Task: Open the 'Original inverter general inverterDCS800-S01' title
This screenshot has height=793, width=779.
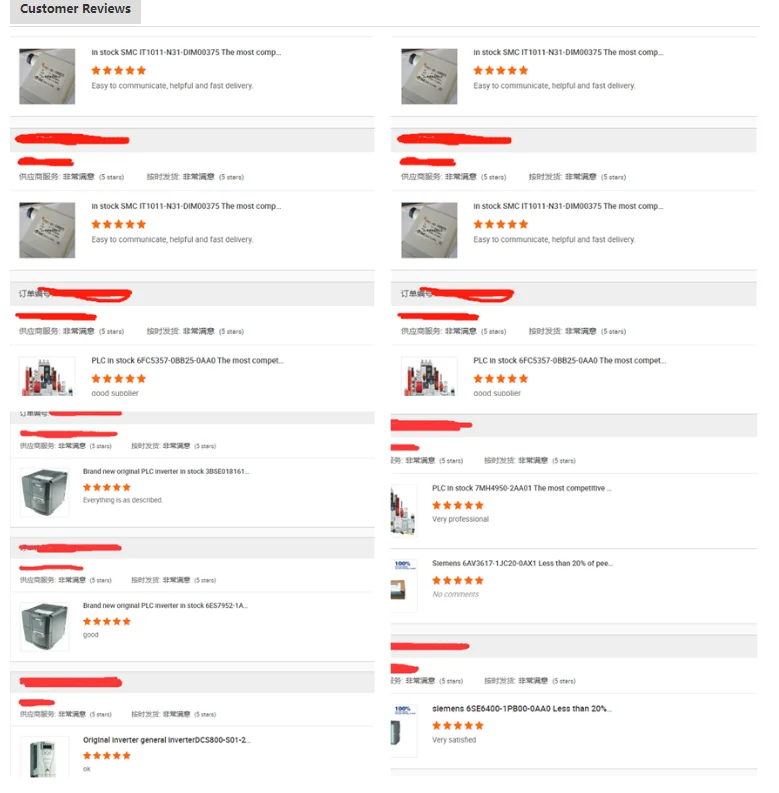Action: (x=166, y=740)
